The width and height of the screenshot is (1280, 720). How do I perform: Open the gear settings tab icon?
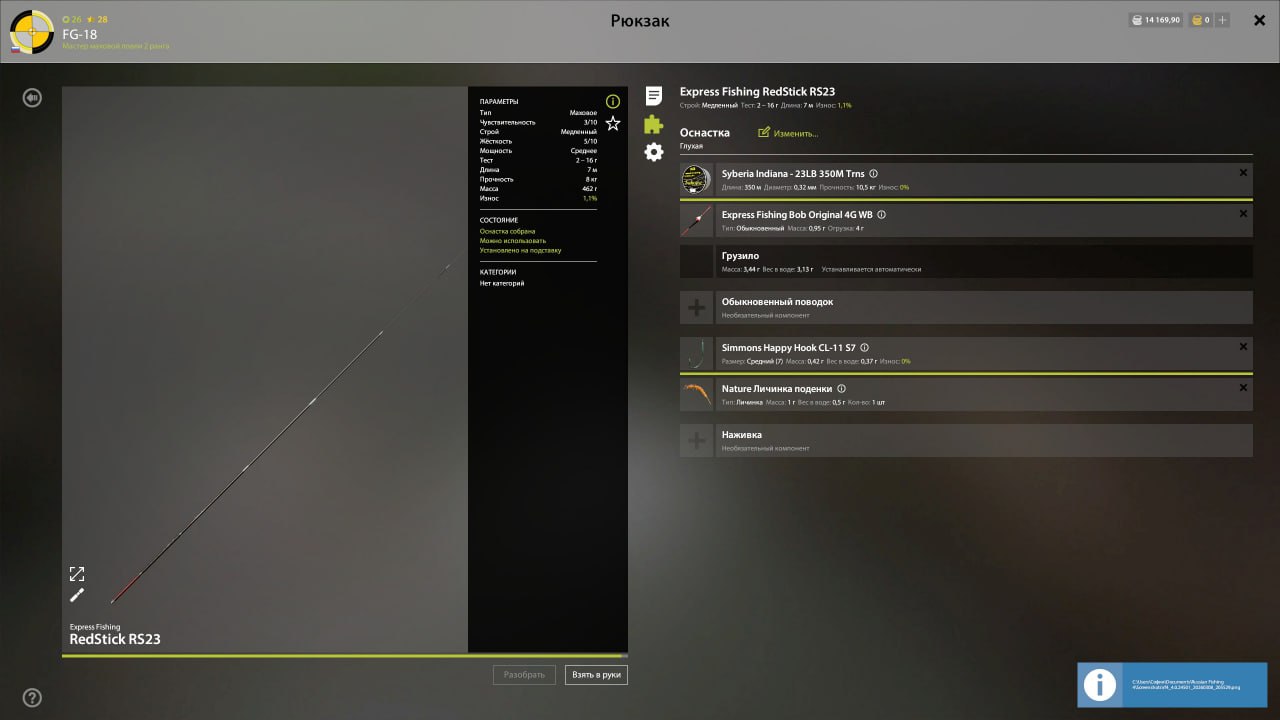[x=653, y=152]
